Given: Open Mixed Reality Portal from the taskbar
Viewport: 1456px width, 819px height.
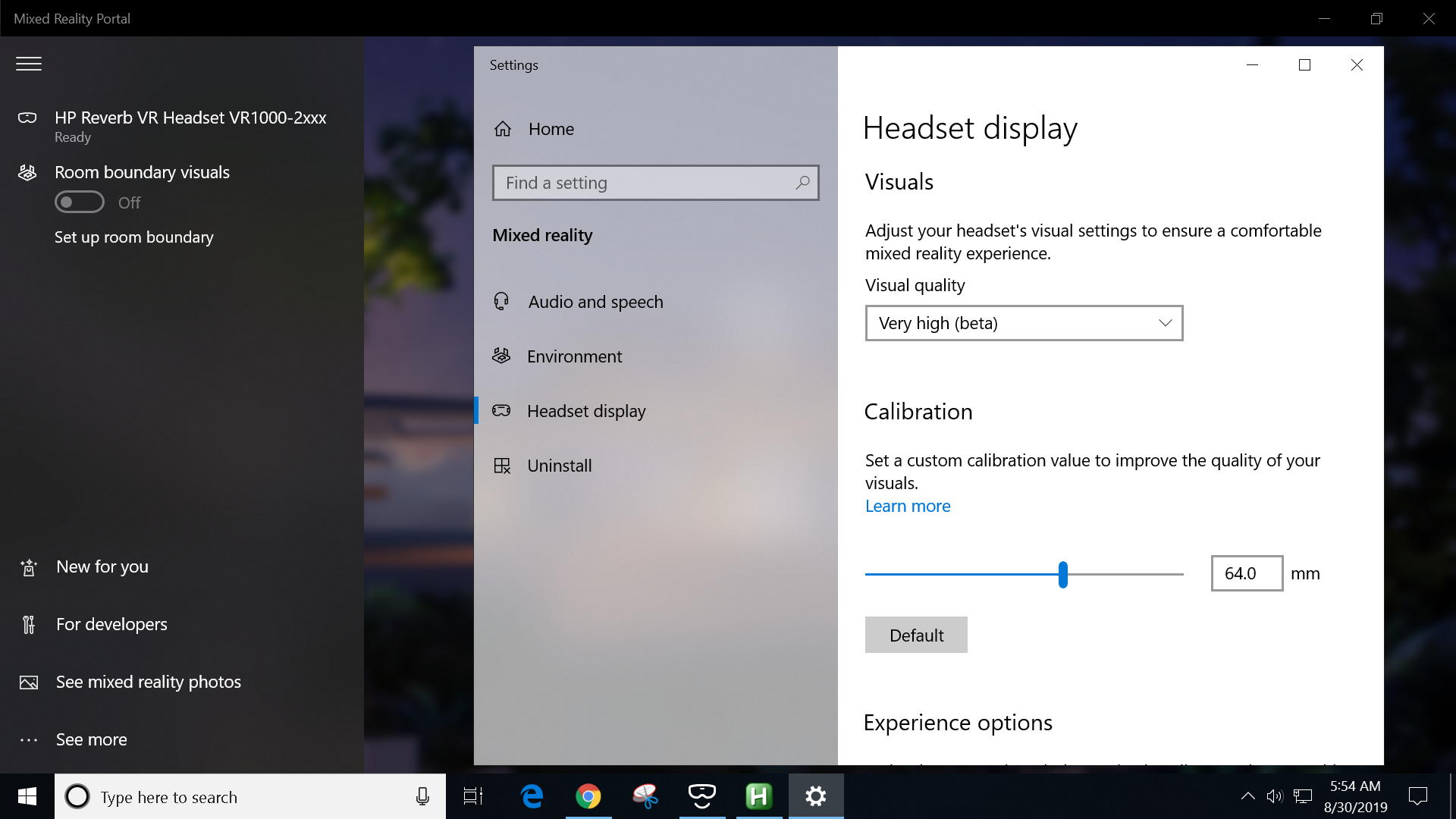Looking at the screenshot, I should coord(702,796).
